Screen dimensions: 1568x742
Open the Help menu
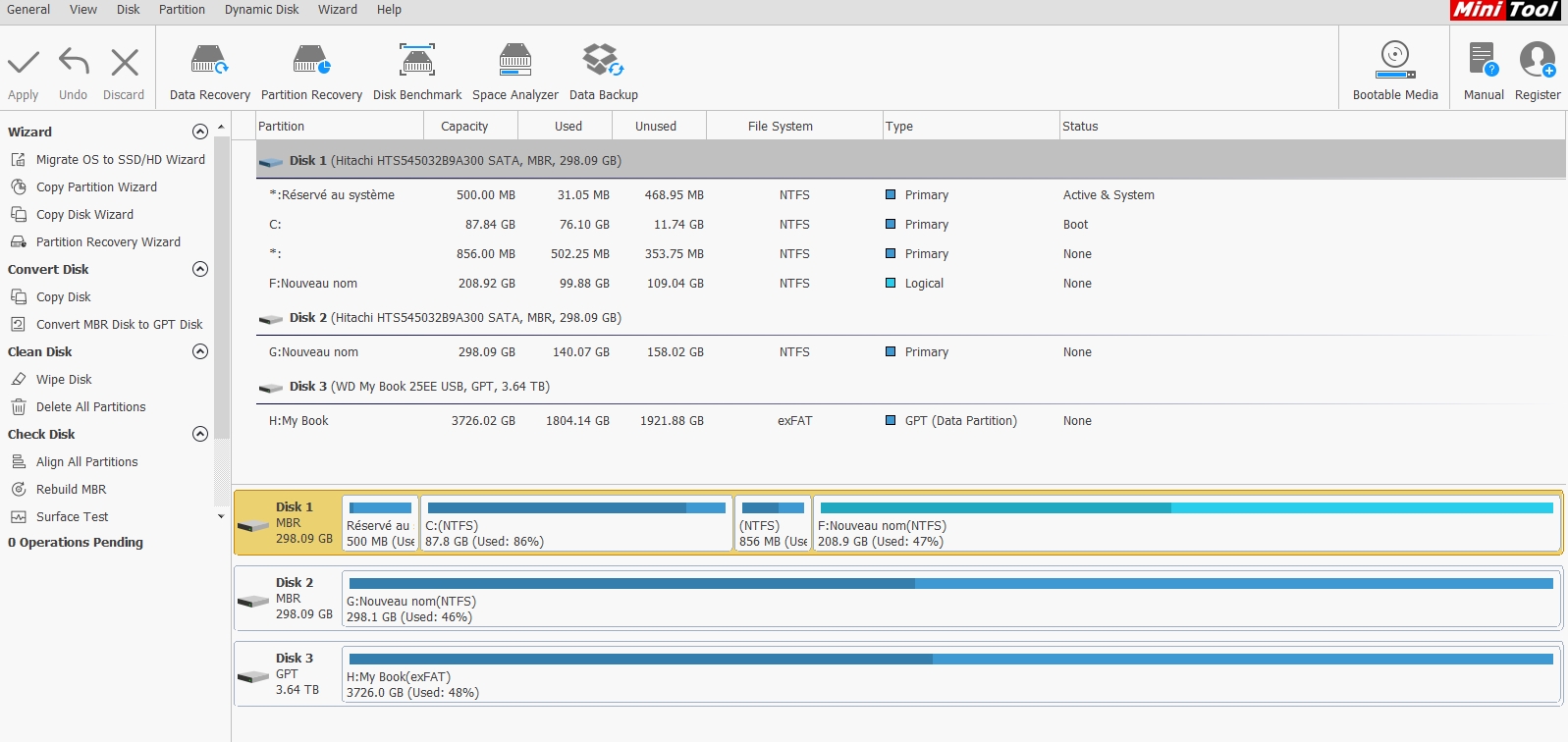[x=389, y=9]
